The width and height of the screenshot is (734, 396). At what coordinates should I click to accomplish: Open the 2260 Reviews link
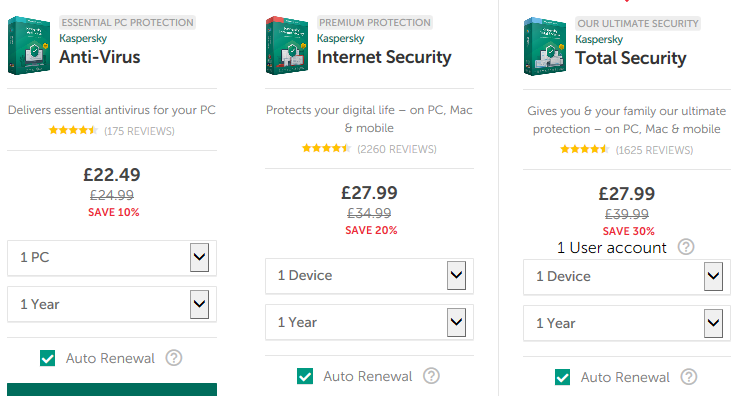(396, 149)
